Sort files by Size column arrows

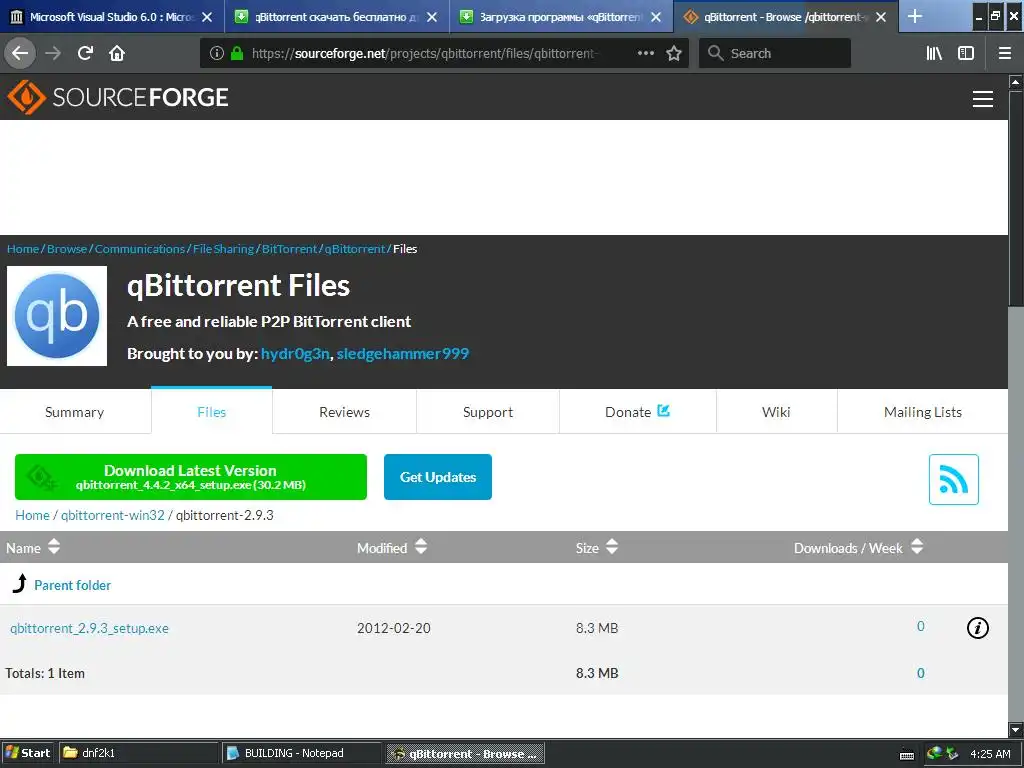[x=612, y=547]
